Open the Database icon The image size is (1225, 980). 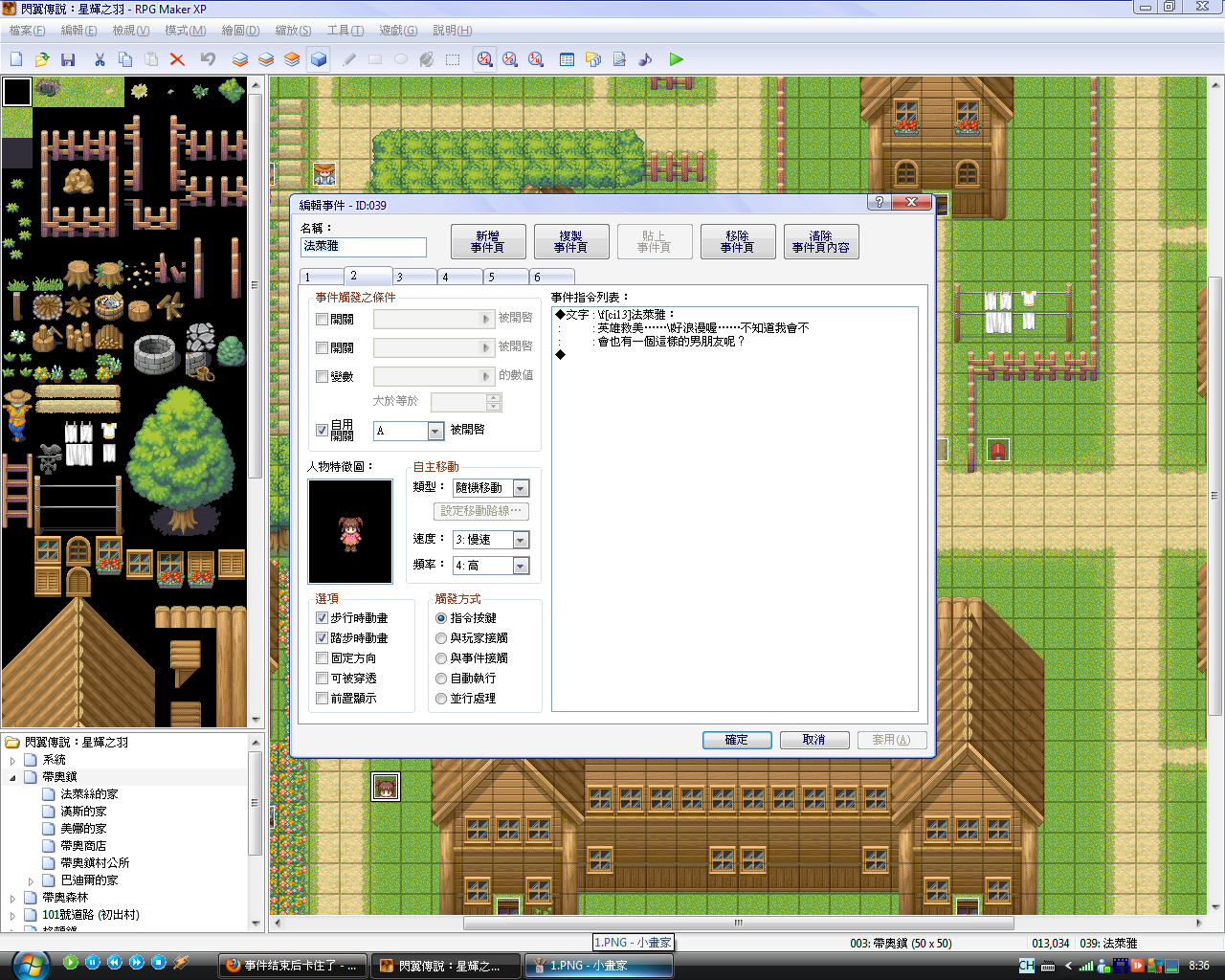pos(568,59)
